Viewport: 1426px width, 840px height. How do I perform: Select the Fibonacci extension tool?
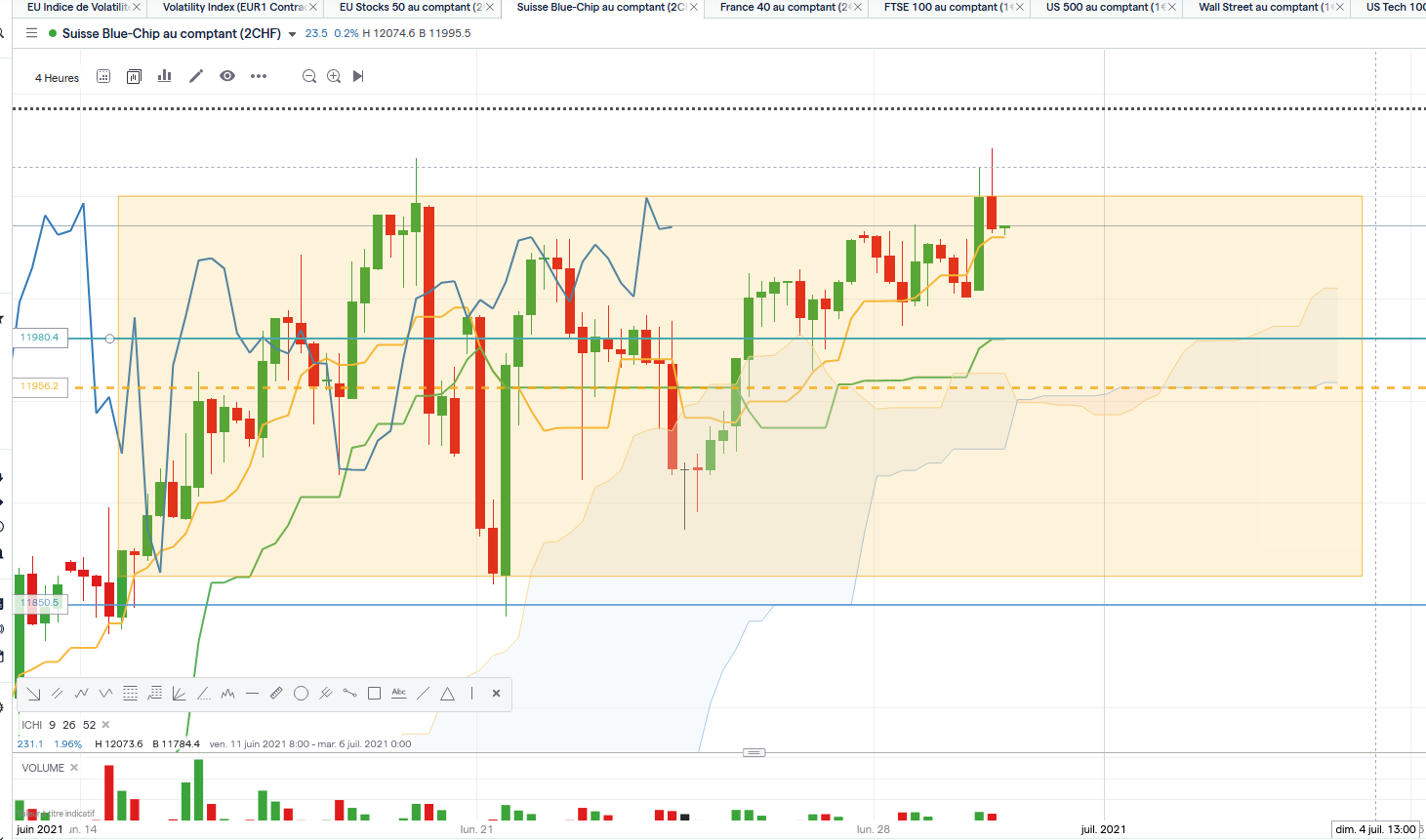[154, 694]
